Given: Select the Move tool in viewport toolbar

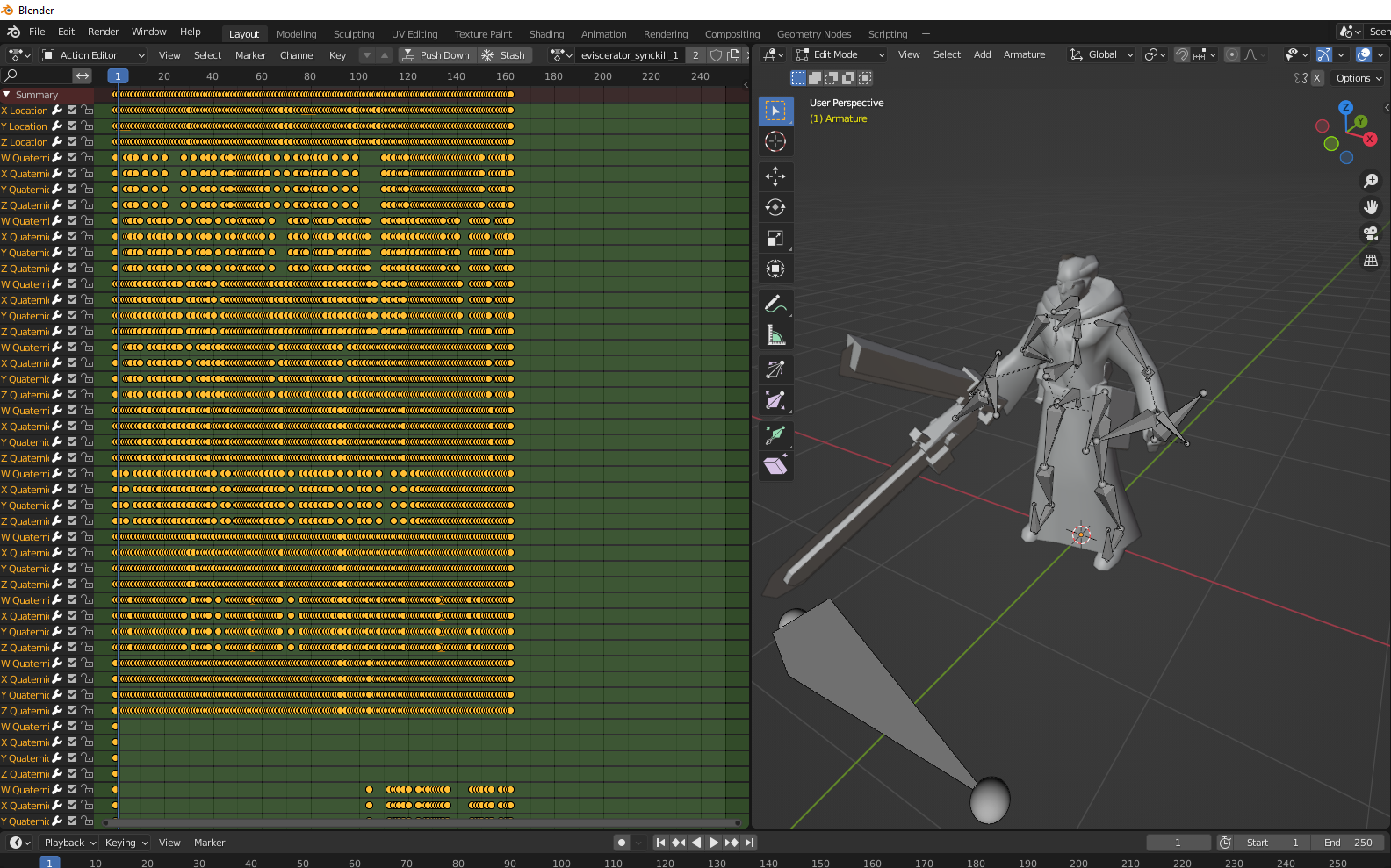Looking at the screenshot, I should pos(775,176).
